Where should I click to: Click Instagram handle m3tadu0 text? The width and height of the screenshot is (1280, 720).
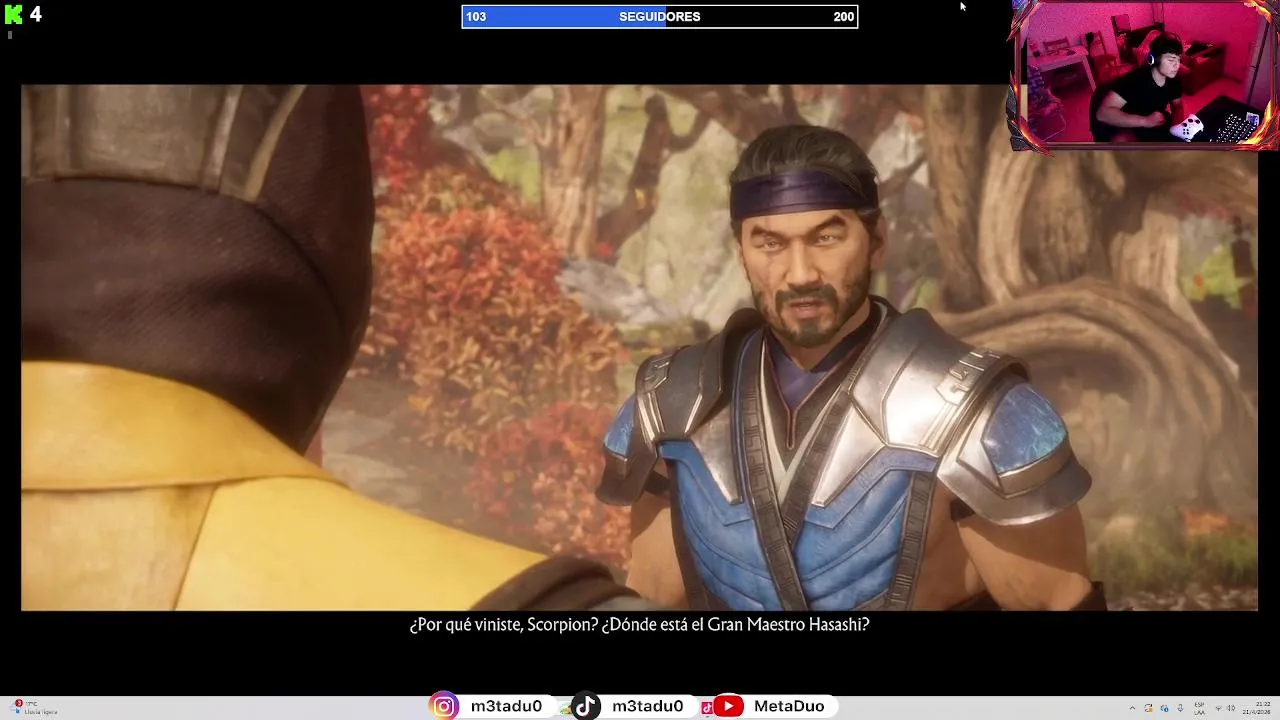coord(506,706)
